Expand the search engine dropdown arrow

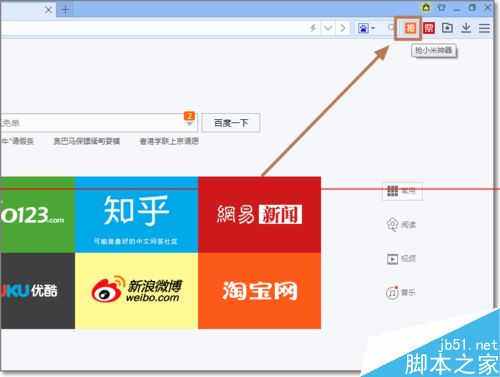coord(373,28)
